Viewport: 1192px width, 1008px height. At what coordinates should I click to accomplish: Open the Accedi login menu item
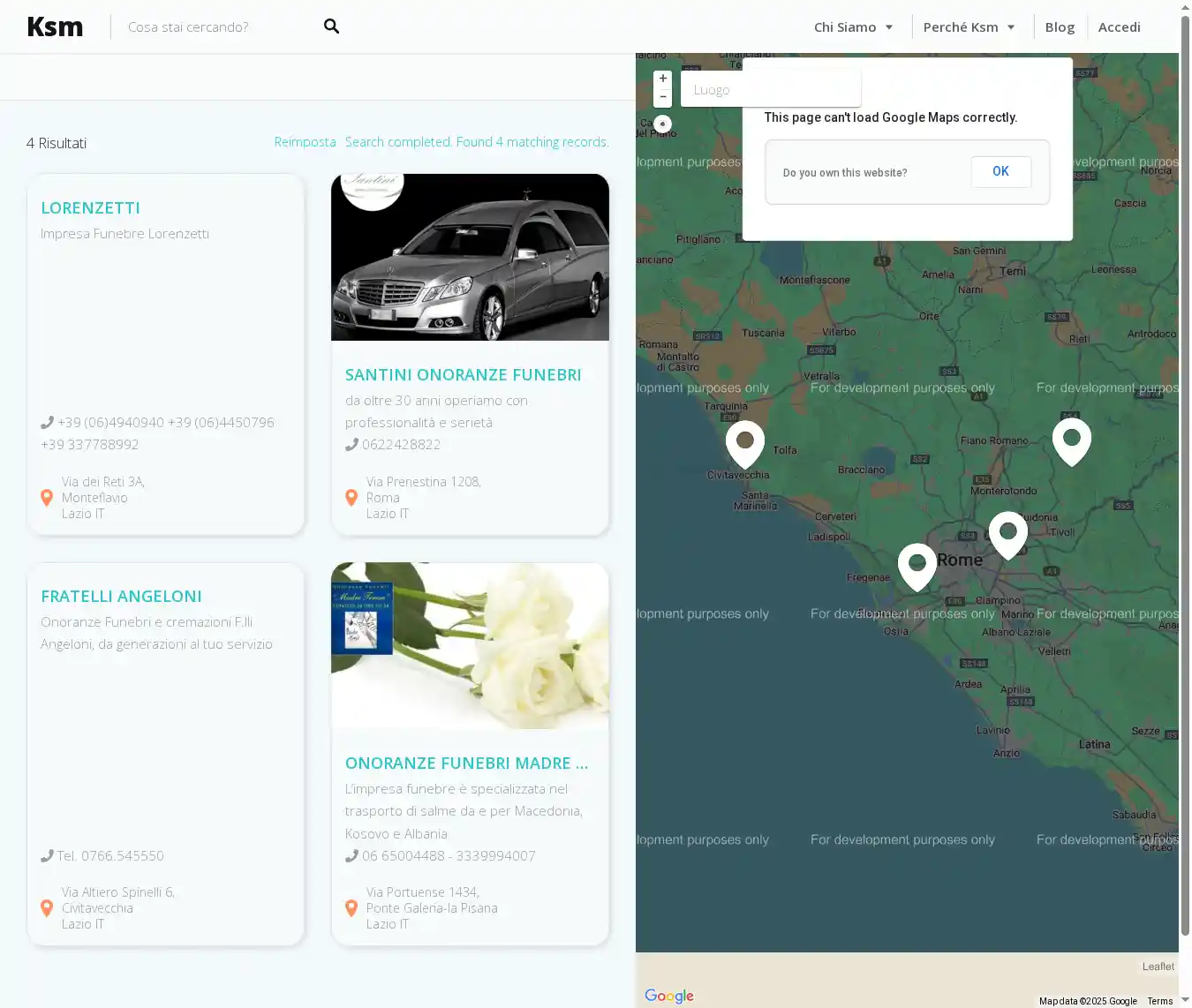[x=1119, y=27]
